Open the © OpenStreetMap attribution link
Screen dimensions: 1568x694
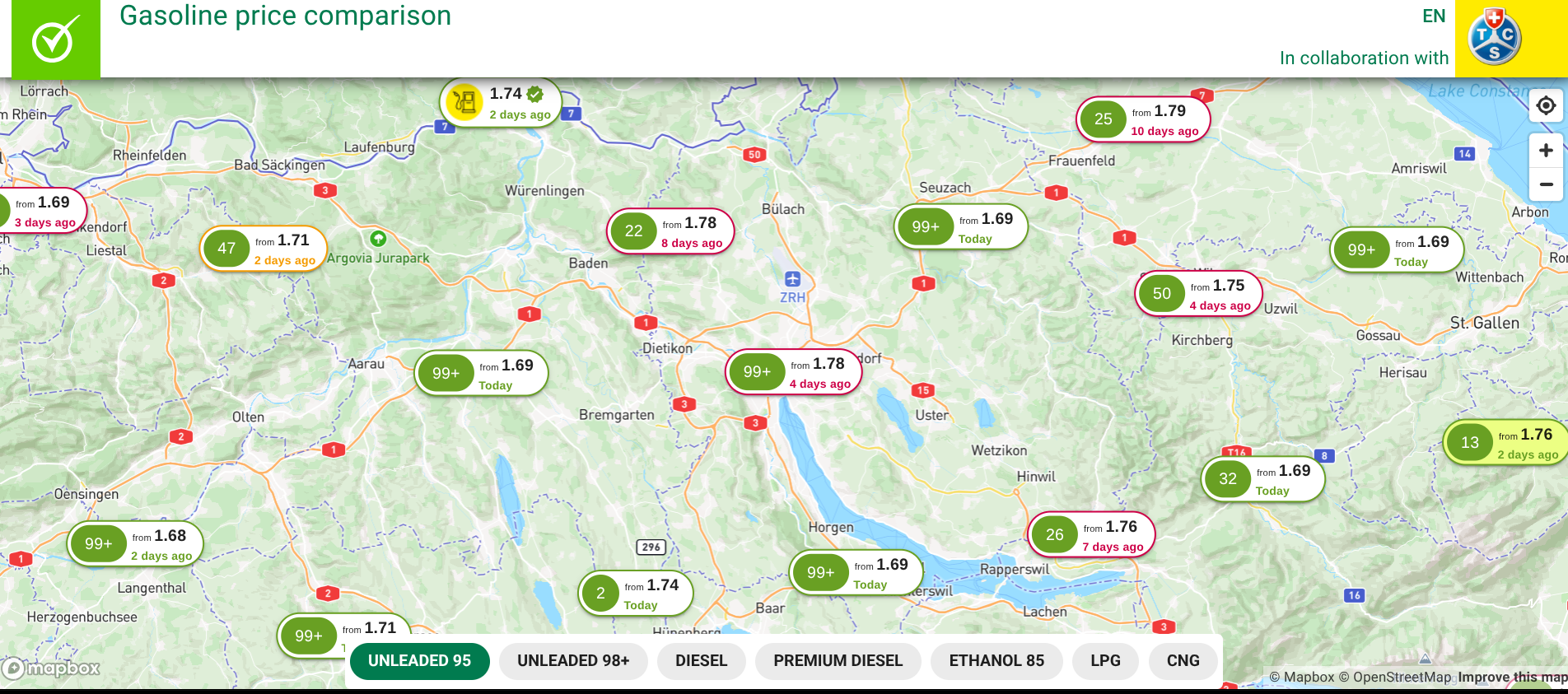click(1394, 678)
